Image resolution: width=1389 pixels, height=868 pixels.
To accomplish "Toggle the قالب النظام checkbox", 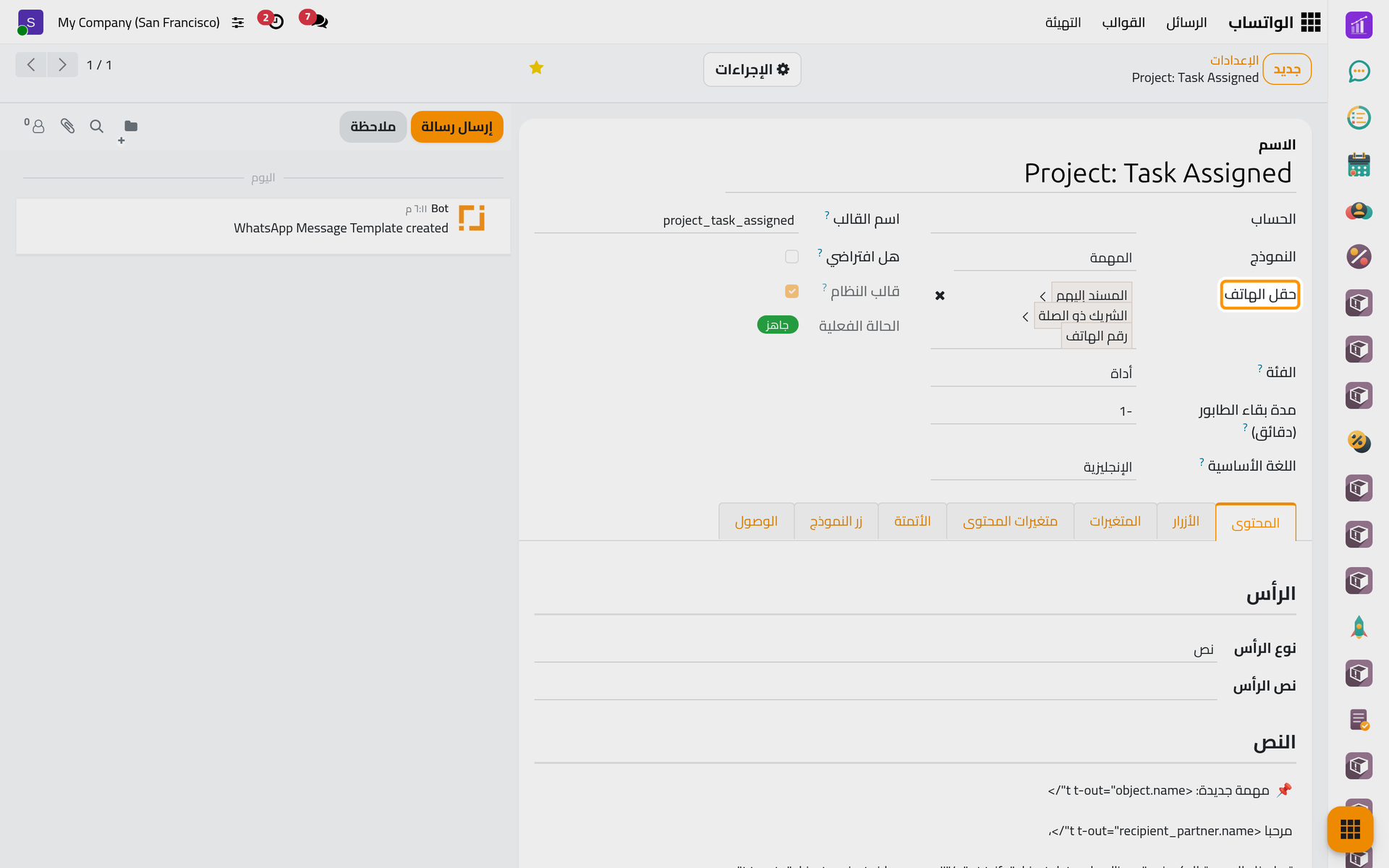I will point(791,292).
